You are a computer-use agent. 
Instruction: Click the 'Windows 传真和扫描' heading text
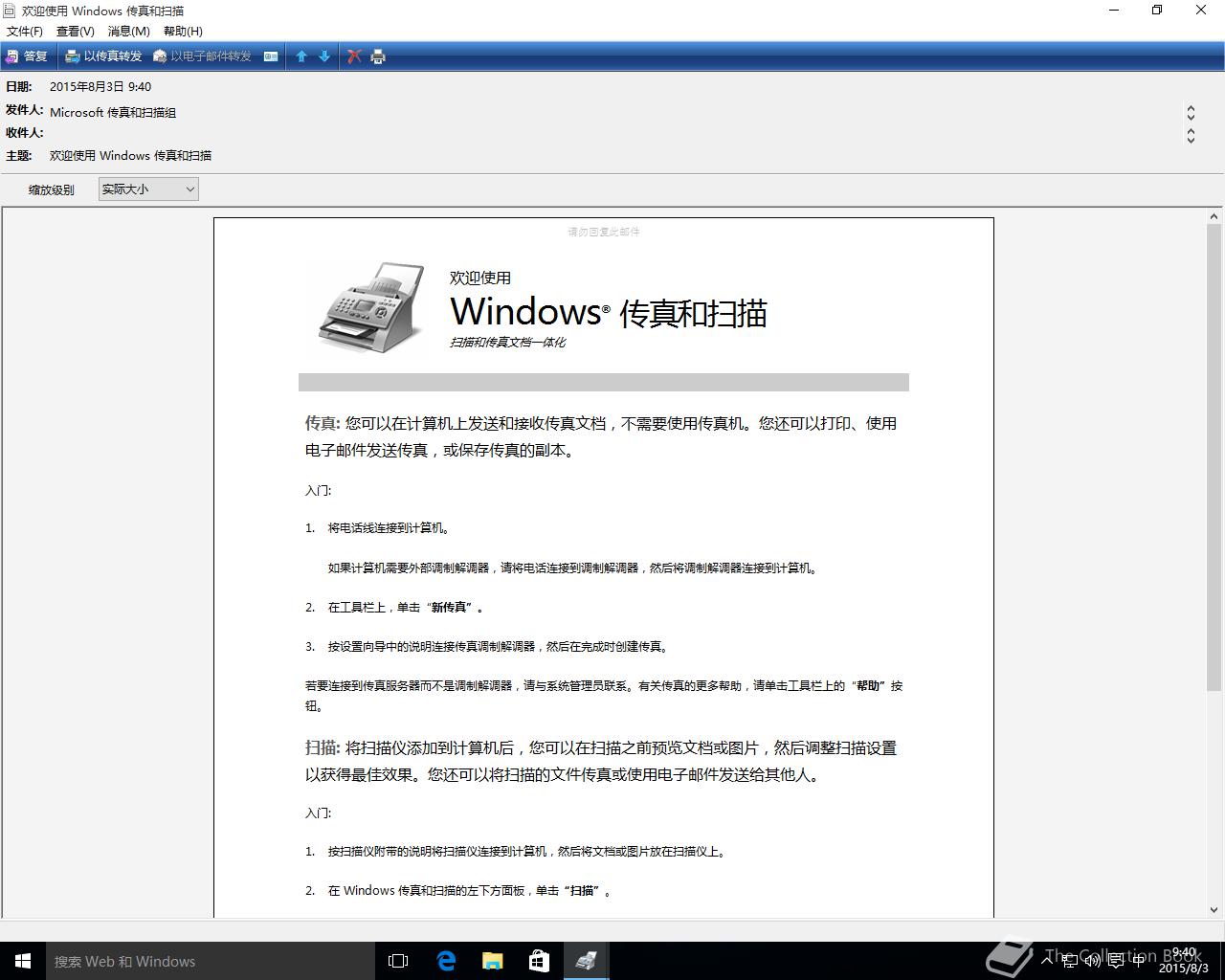(609, 312)
